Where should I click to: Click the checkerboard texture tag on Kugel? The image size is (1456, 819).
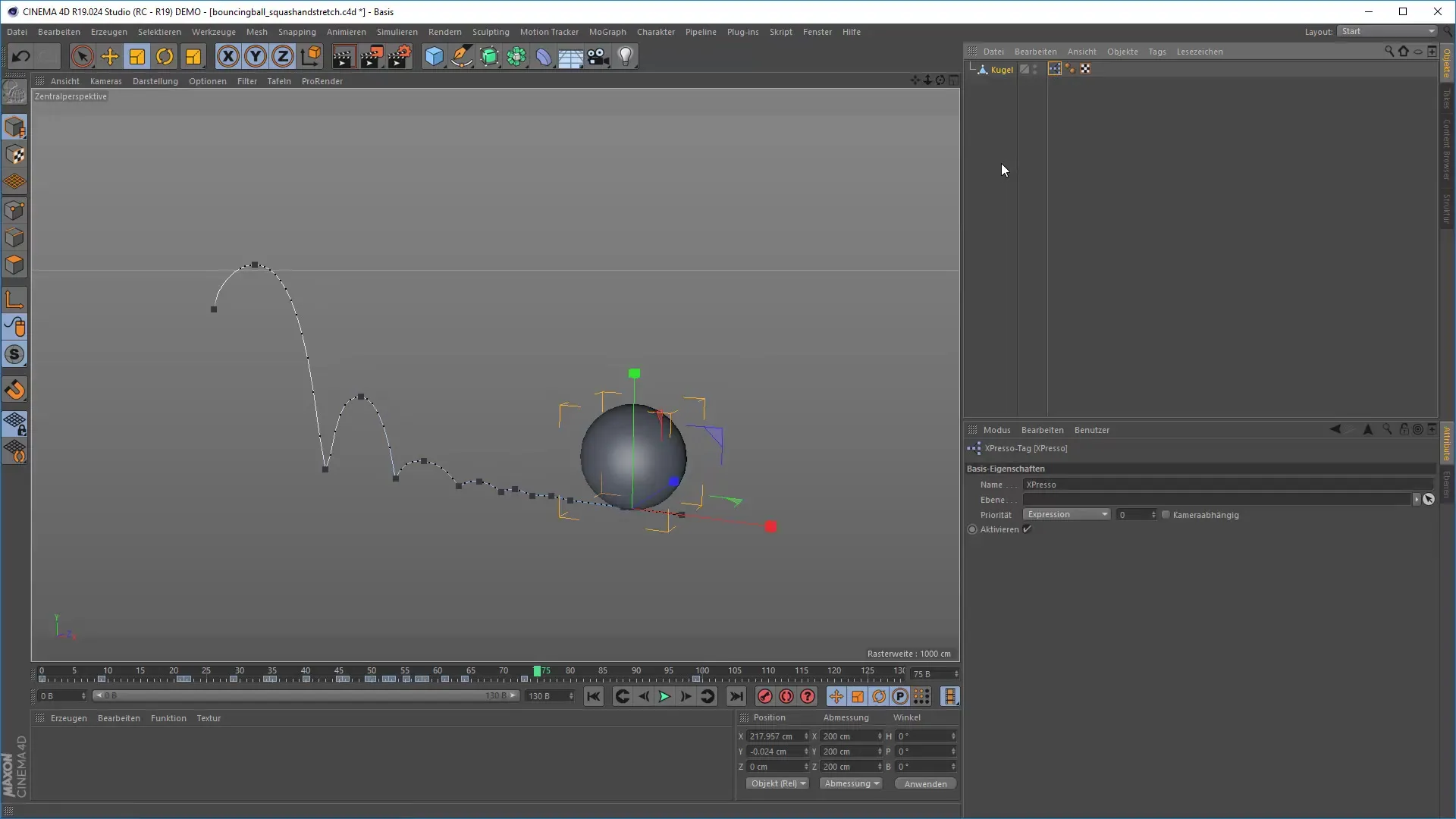tap(1085, 69)
